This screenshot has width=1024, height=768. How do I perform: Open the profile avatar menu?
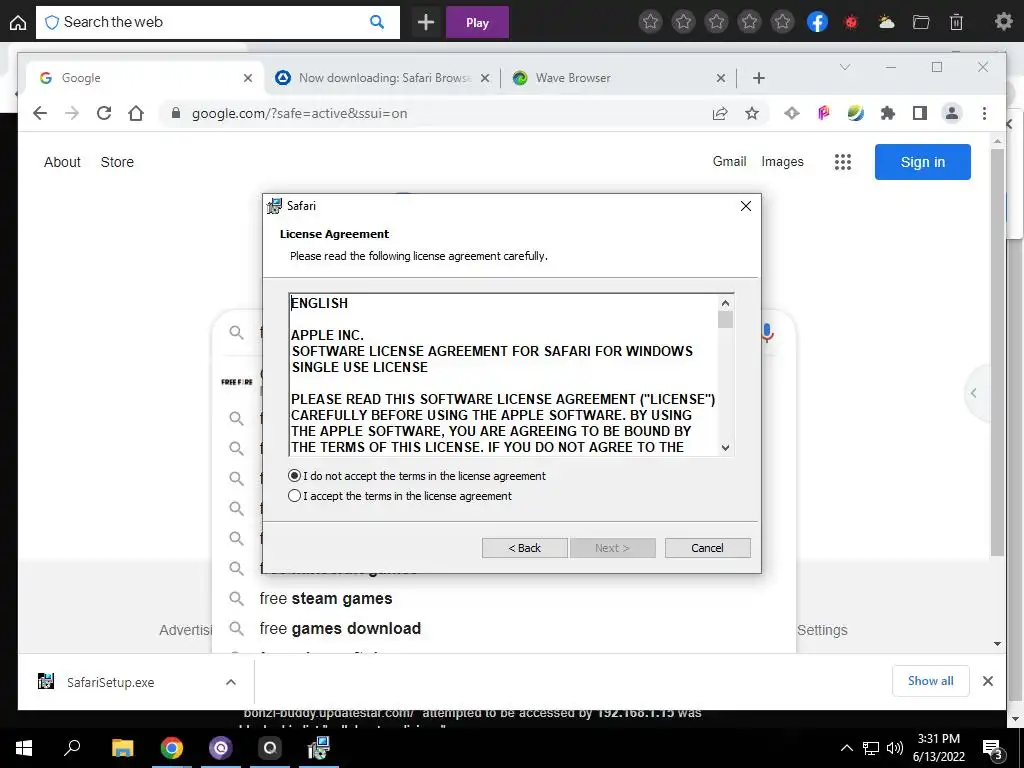952,114
